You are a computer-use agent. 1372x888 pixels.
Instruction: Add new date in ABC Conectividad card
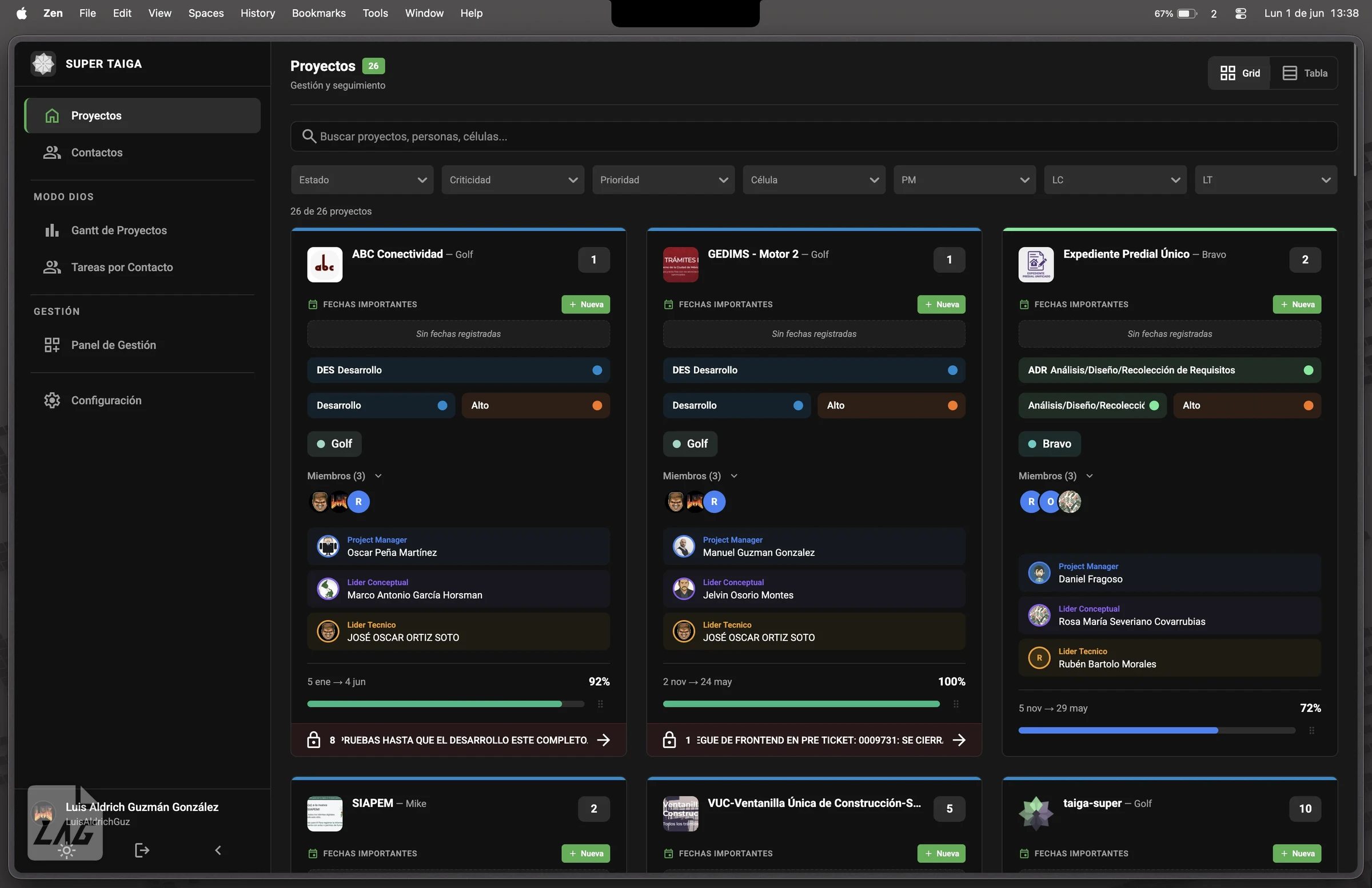[586, 304]
